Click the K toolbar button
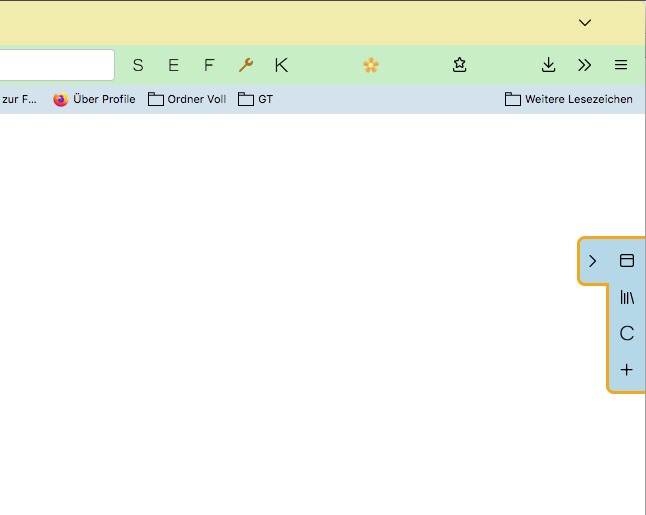This screenshot has width=646, height=515. tap(281, 65)
